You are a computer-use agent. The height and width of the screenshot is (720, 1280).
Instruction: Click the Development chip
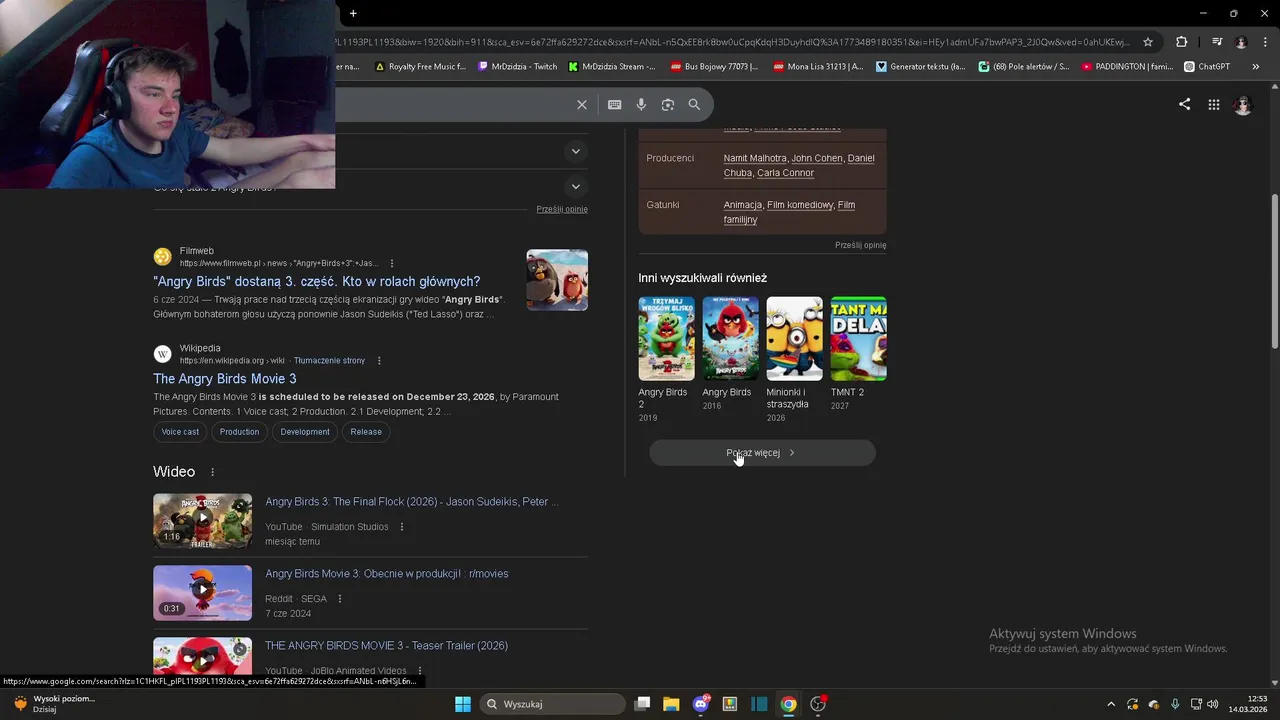pyautogui.click(x=305, y=432)
